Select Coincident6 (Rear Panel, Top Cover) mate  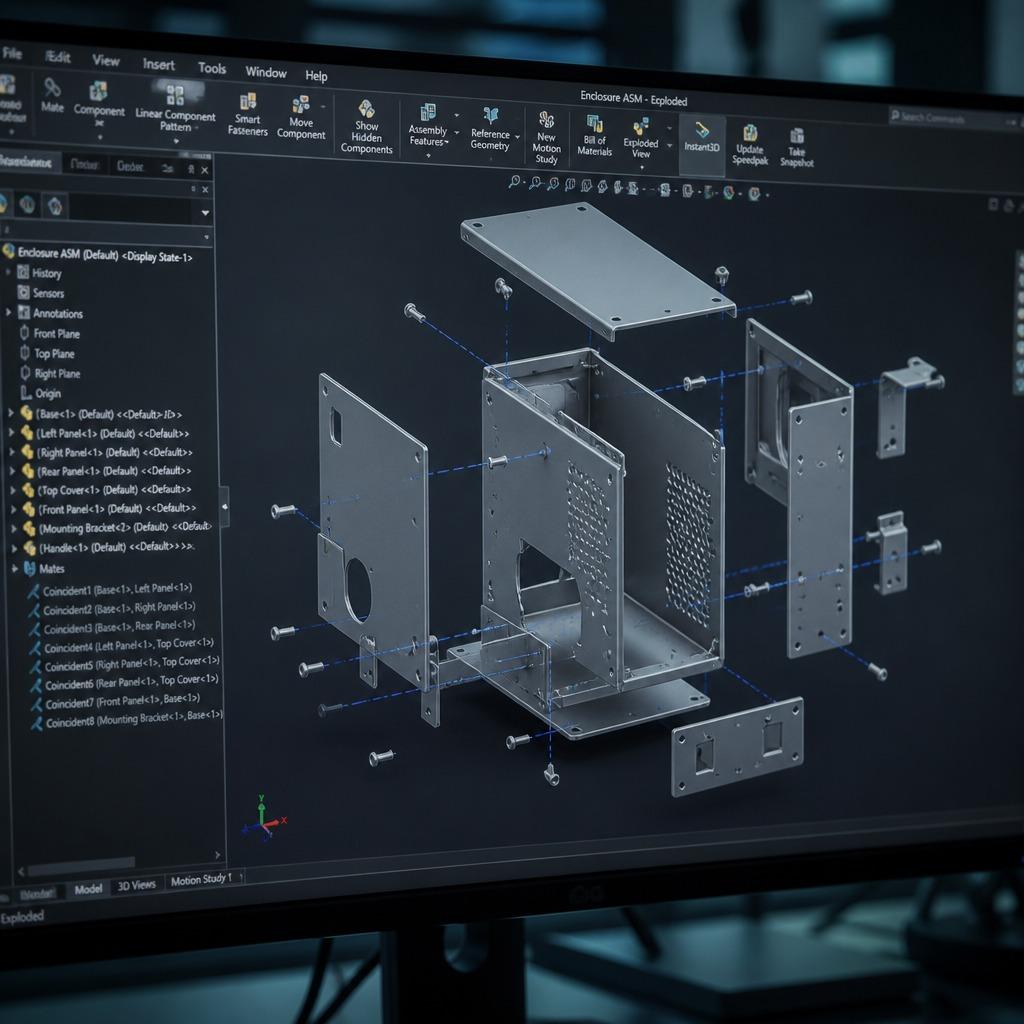click(124, 683)
